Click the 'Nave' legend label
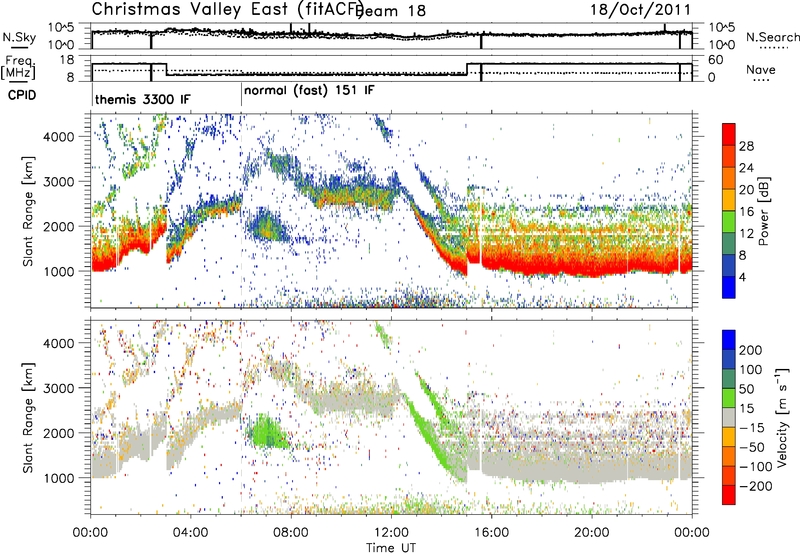The height and width of the screenshot is (554, 800). (x=760, y=69)
